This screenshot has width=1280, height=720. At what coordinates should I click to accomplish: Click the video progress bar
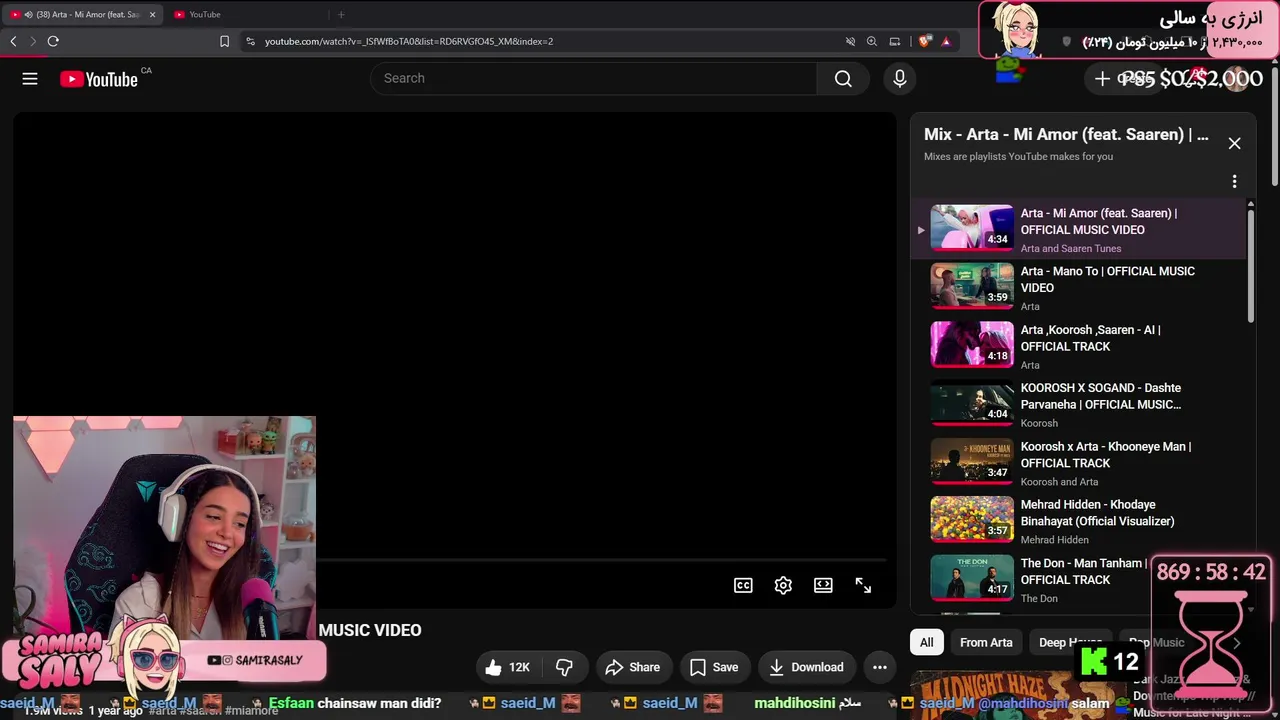point(601,560)
